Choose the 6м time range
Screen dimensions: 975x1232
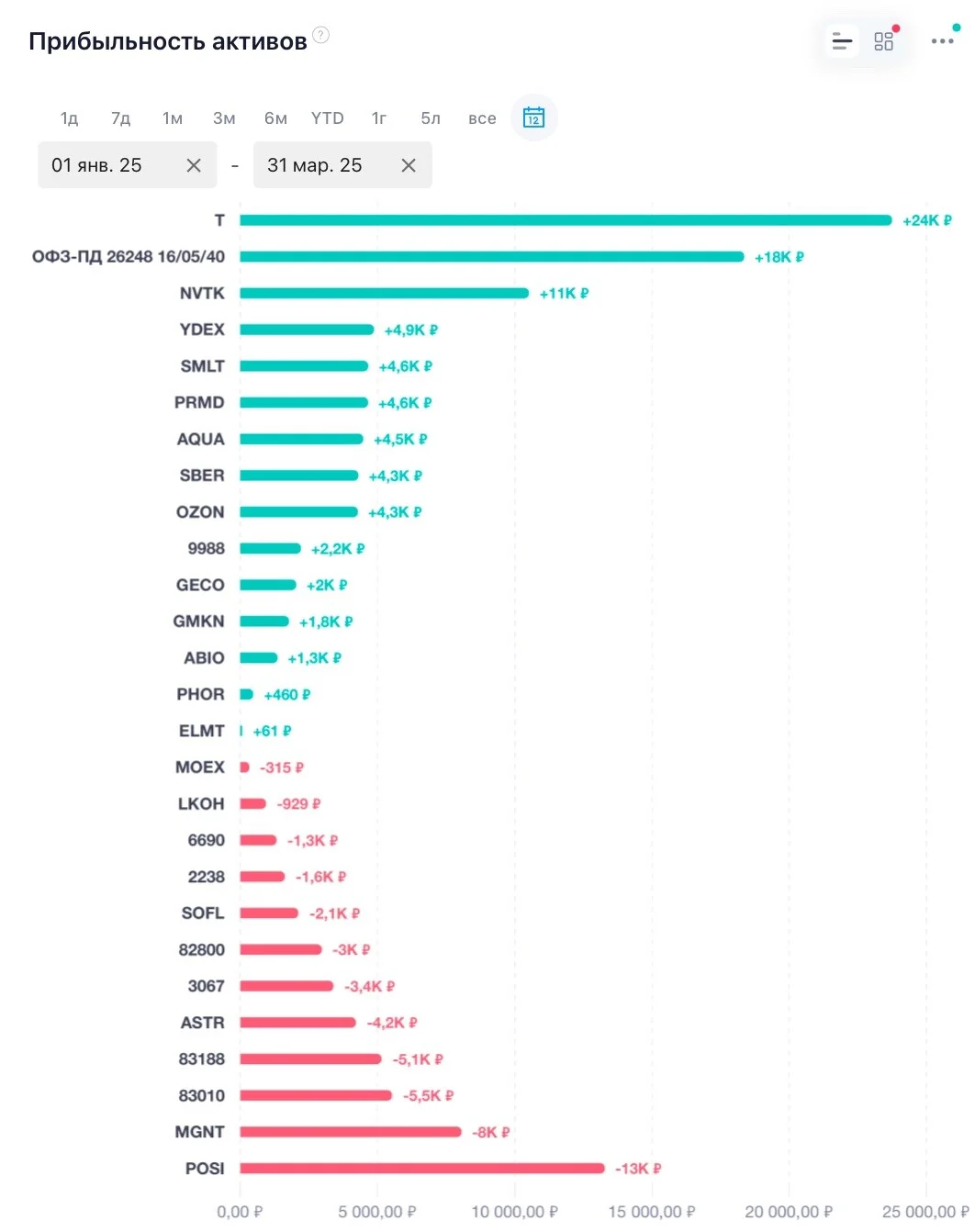click(x=275, y=118)
